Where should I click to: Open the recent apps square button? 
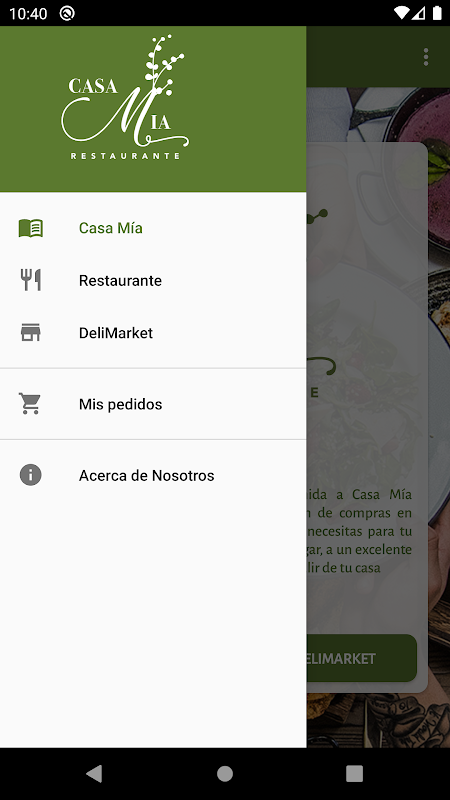(354, 773)
